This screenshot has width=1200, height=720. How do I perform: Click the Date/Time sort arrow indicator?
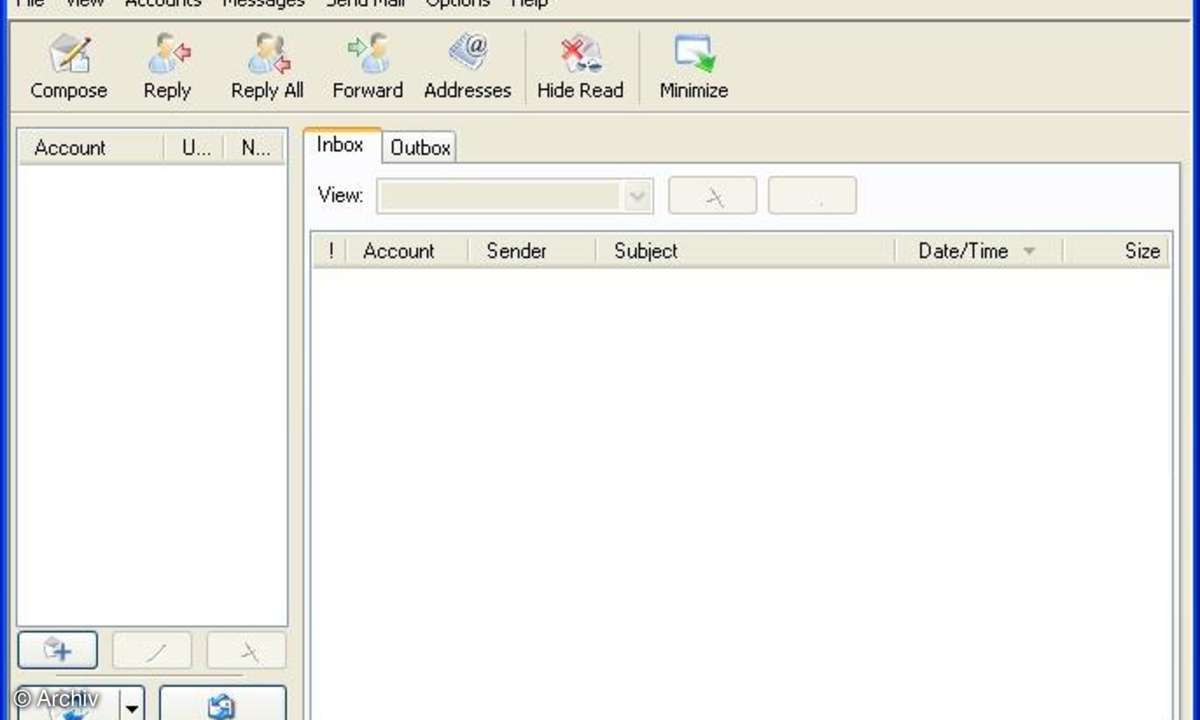coord(1030,252)
